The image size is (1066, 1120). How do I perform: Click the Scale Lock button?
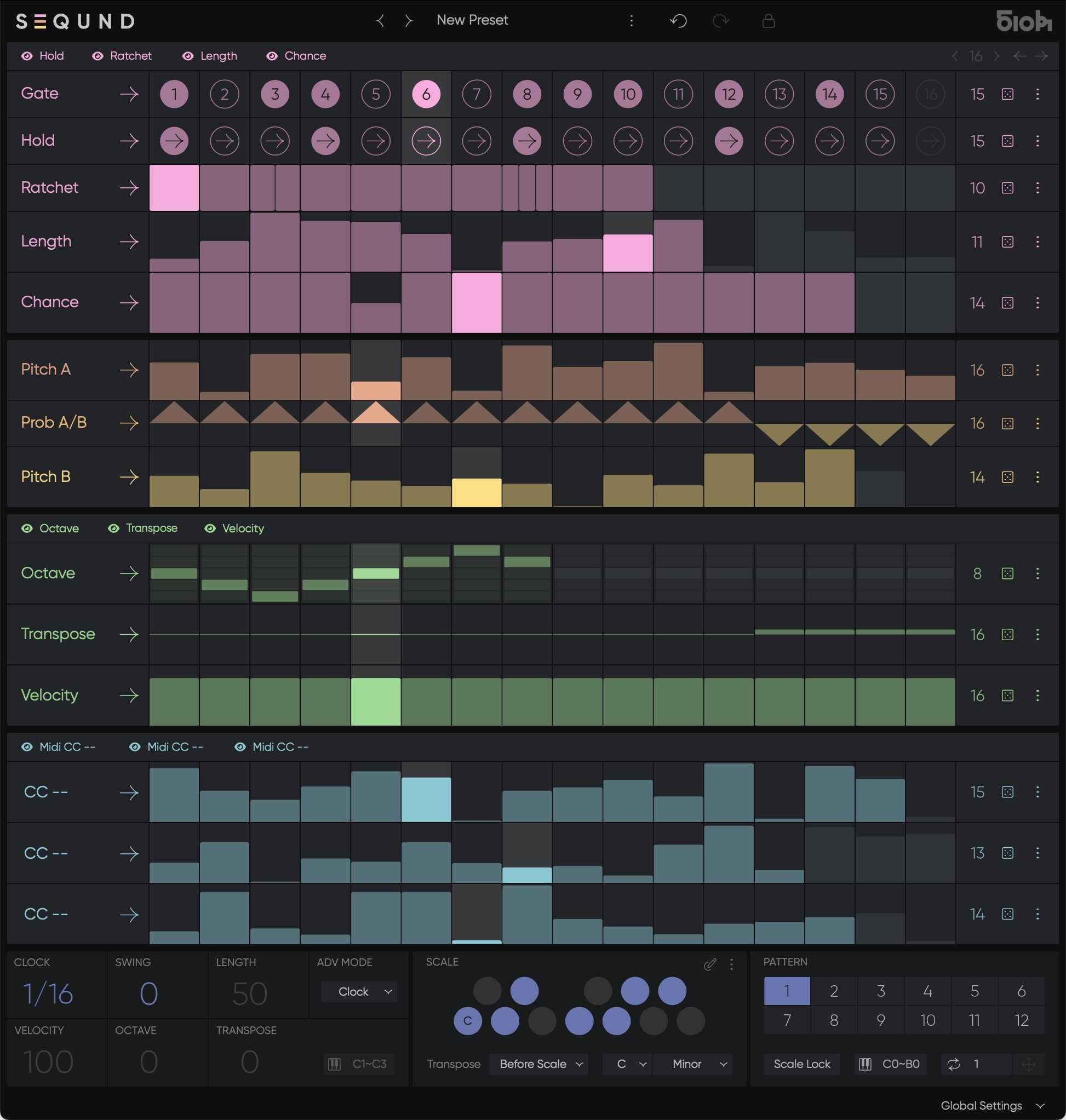click(x=801, y=1064)
